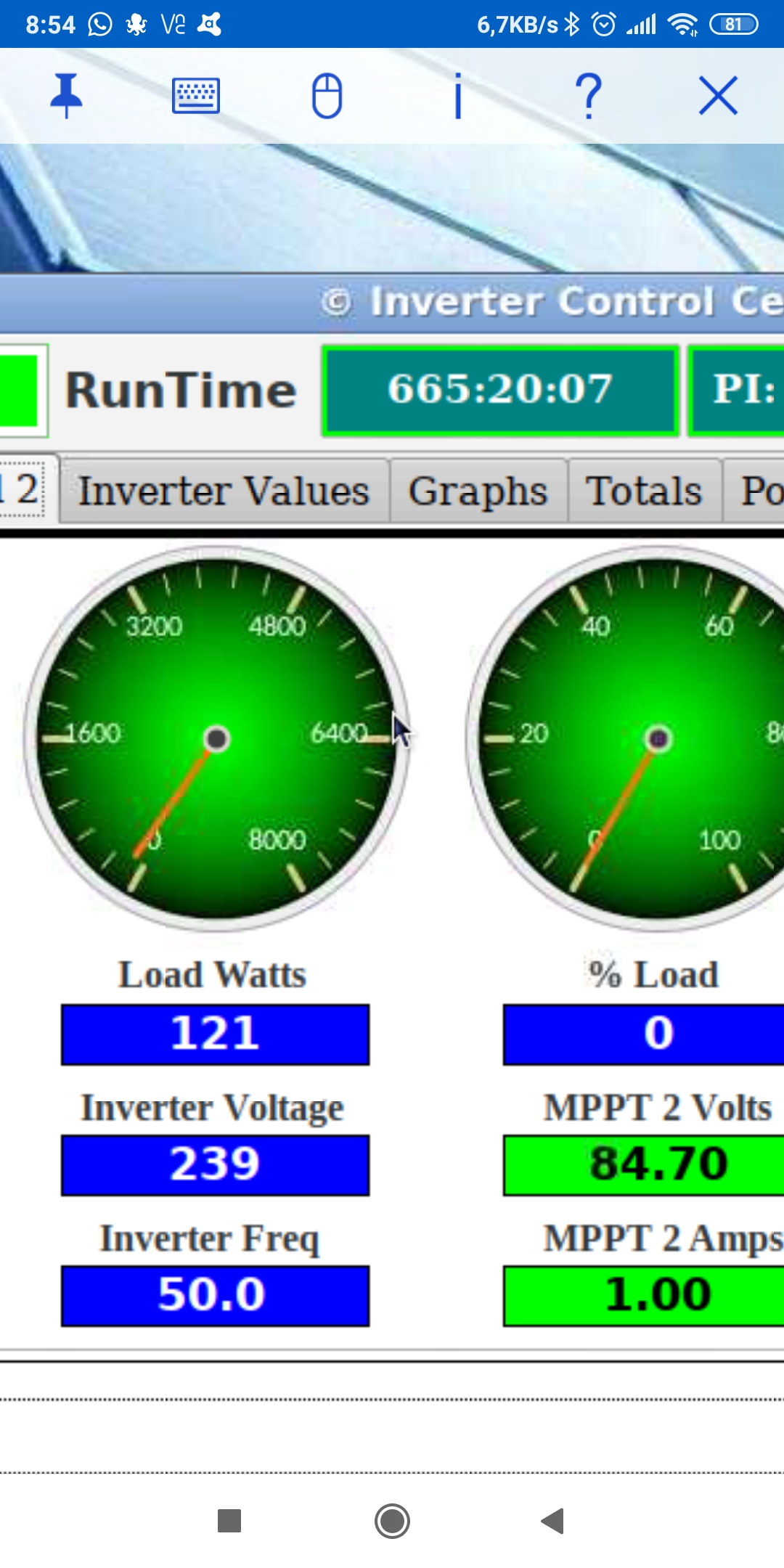Click the Load Watts label
784x1568 pixels.
(212, 974)
